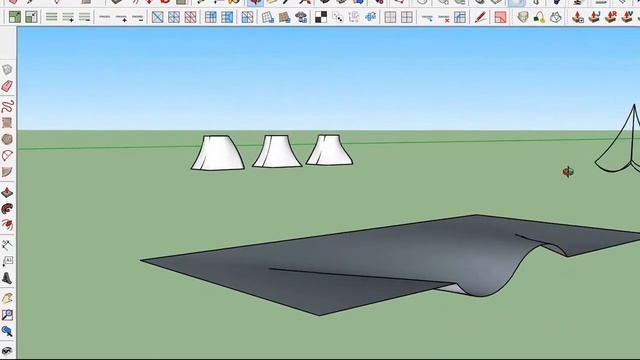Click the blue table-grid icon

click(x=211, y=17)
